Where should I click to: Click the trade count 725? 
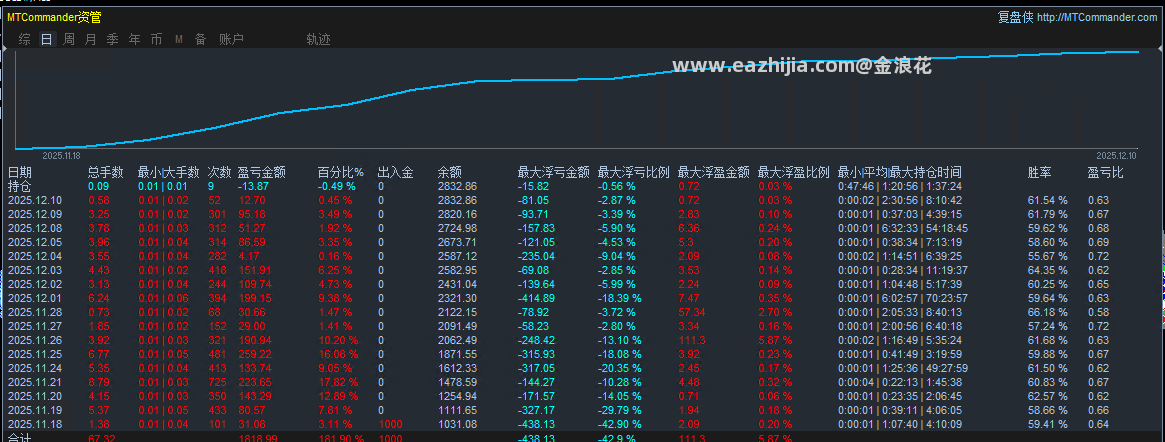(216, 382)
